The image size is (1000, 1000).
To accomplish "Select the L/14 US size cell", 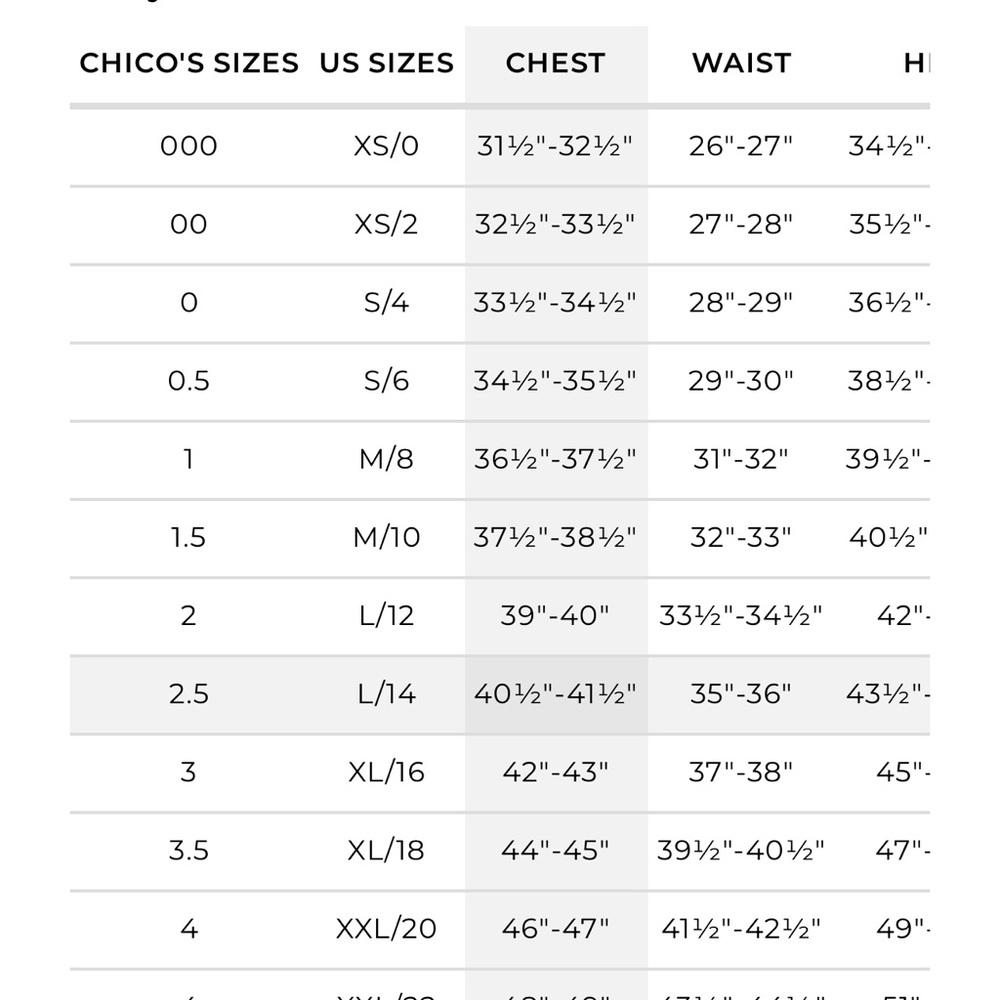I will (386, 694).
